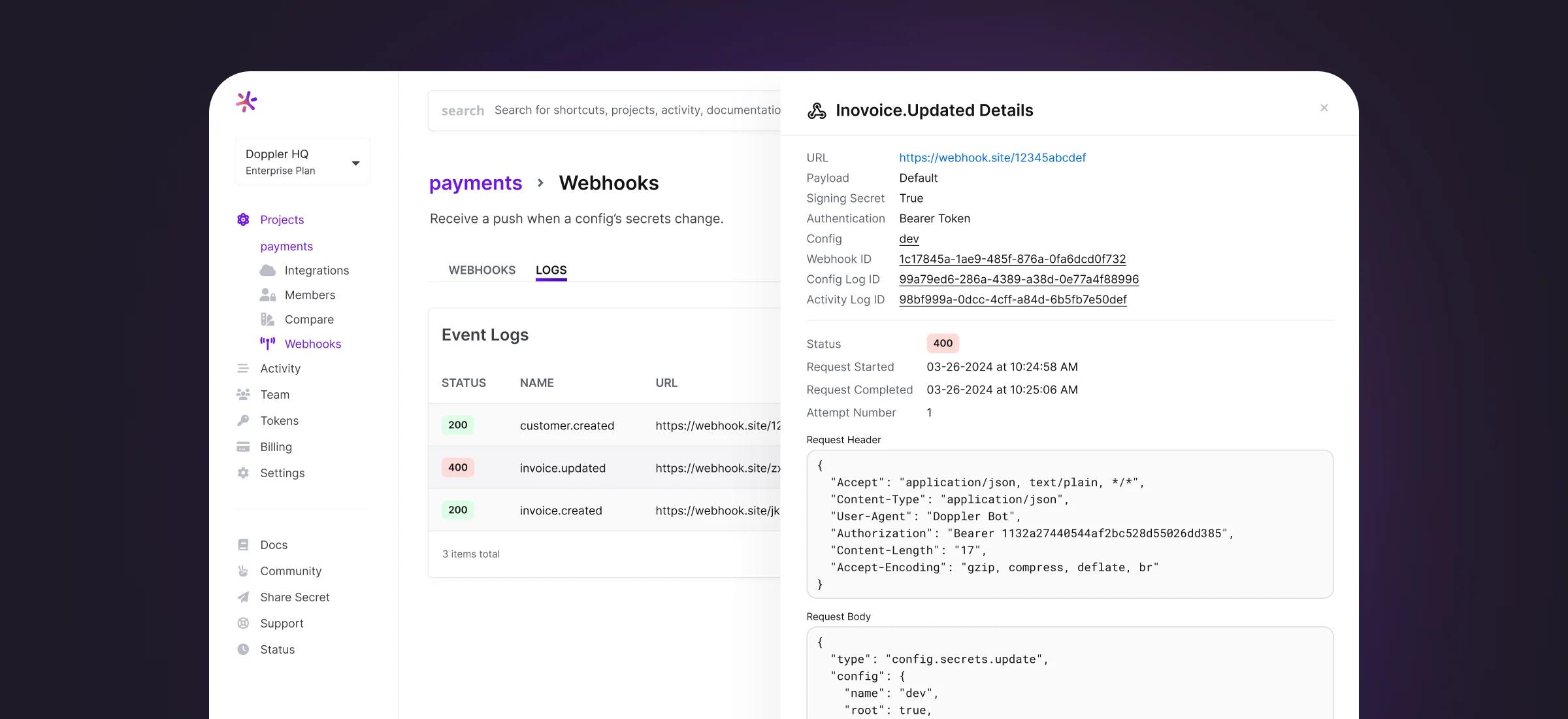
Task: Click the Members people icon
Action: coord(268,295)
